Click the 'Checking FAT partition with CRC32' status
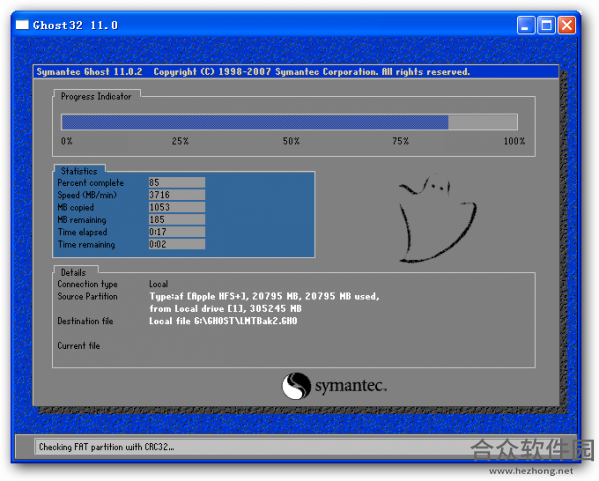This screenshot has height=481, width=599. (x=107, y=447)
